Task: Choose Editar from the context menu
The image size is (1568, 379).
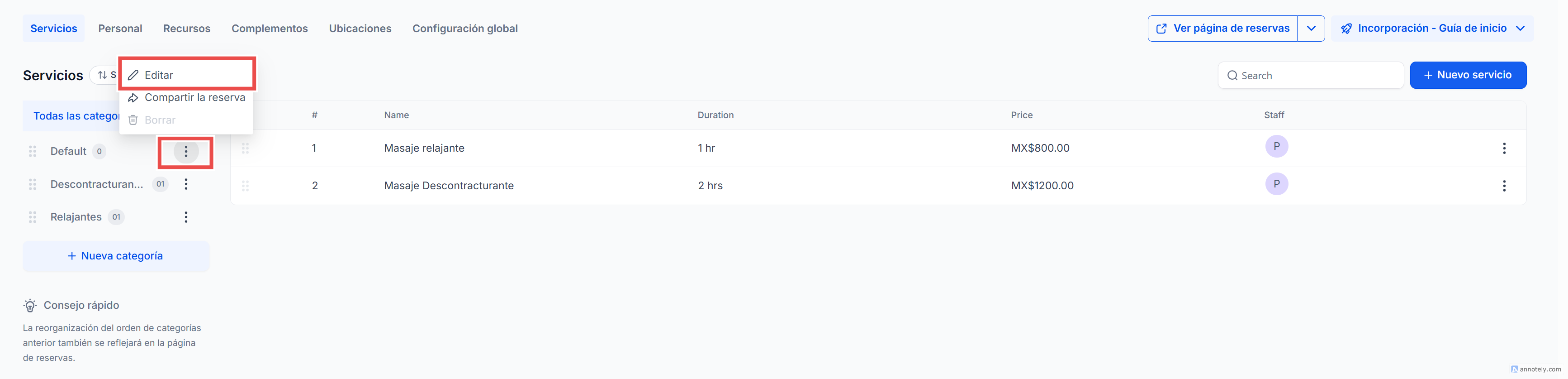Action: [x=160, y=75]
